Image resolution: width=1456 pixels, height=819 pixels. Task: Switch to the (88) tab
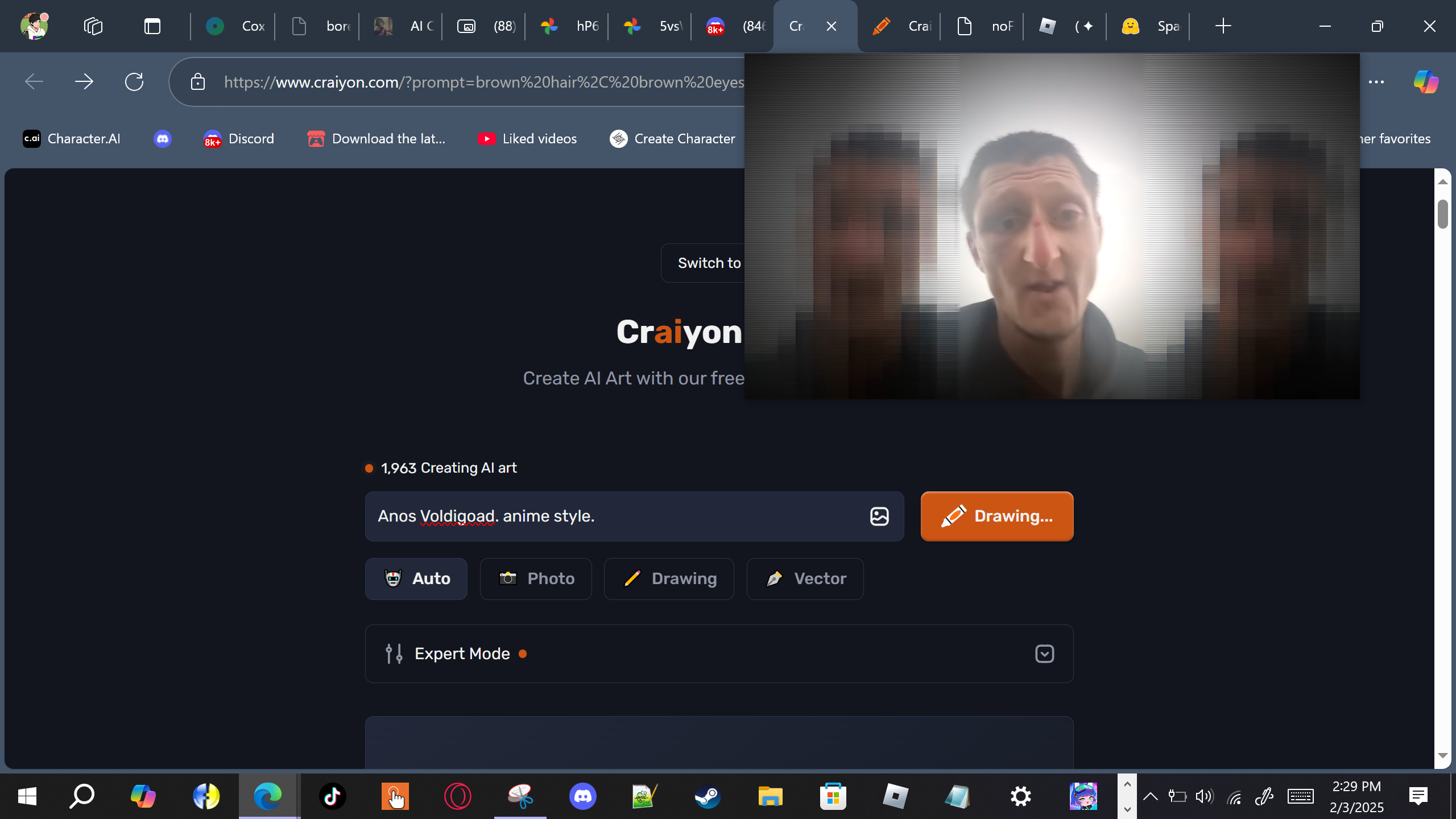(x=486, y=26)
